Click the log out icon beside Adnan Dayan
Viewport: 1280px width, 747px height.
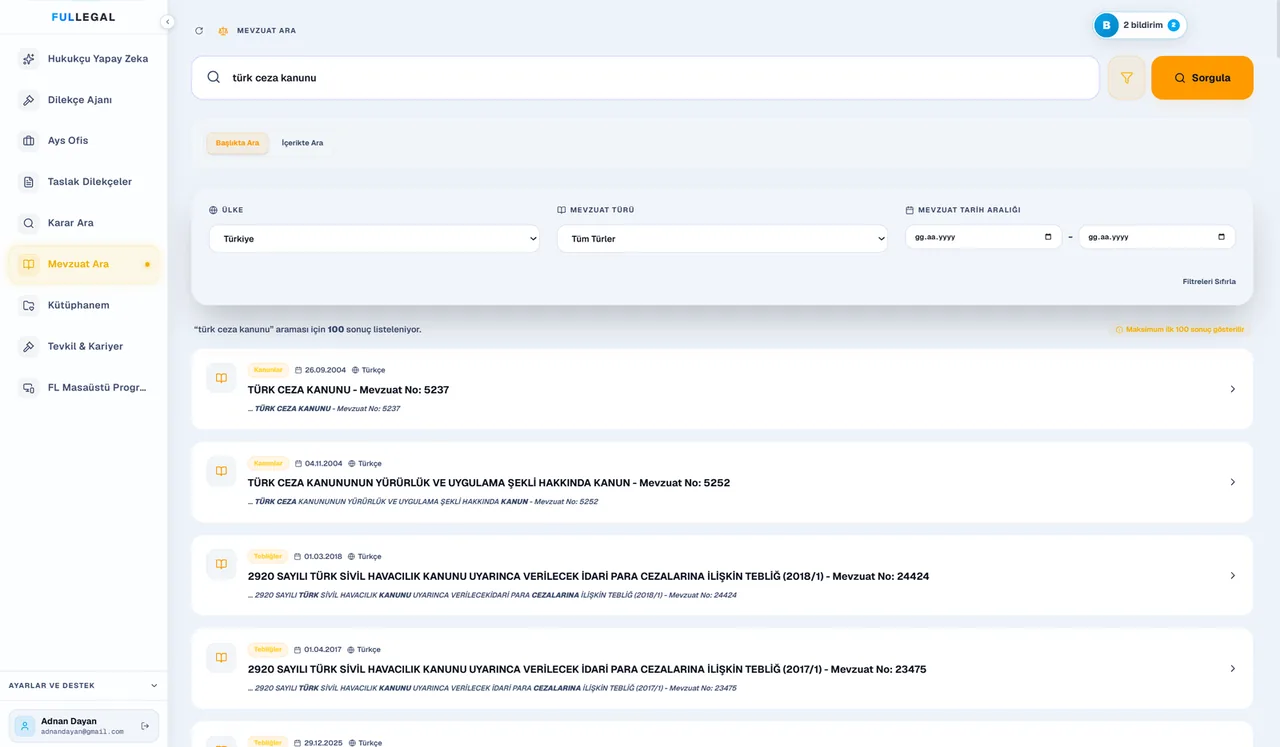coord(145,726)
